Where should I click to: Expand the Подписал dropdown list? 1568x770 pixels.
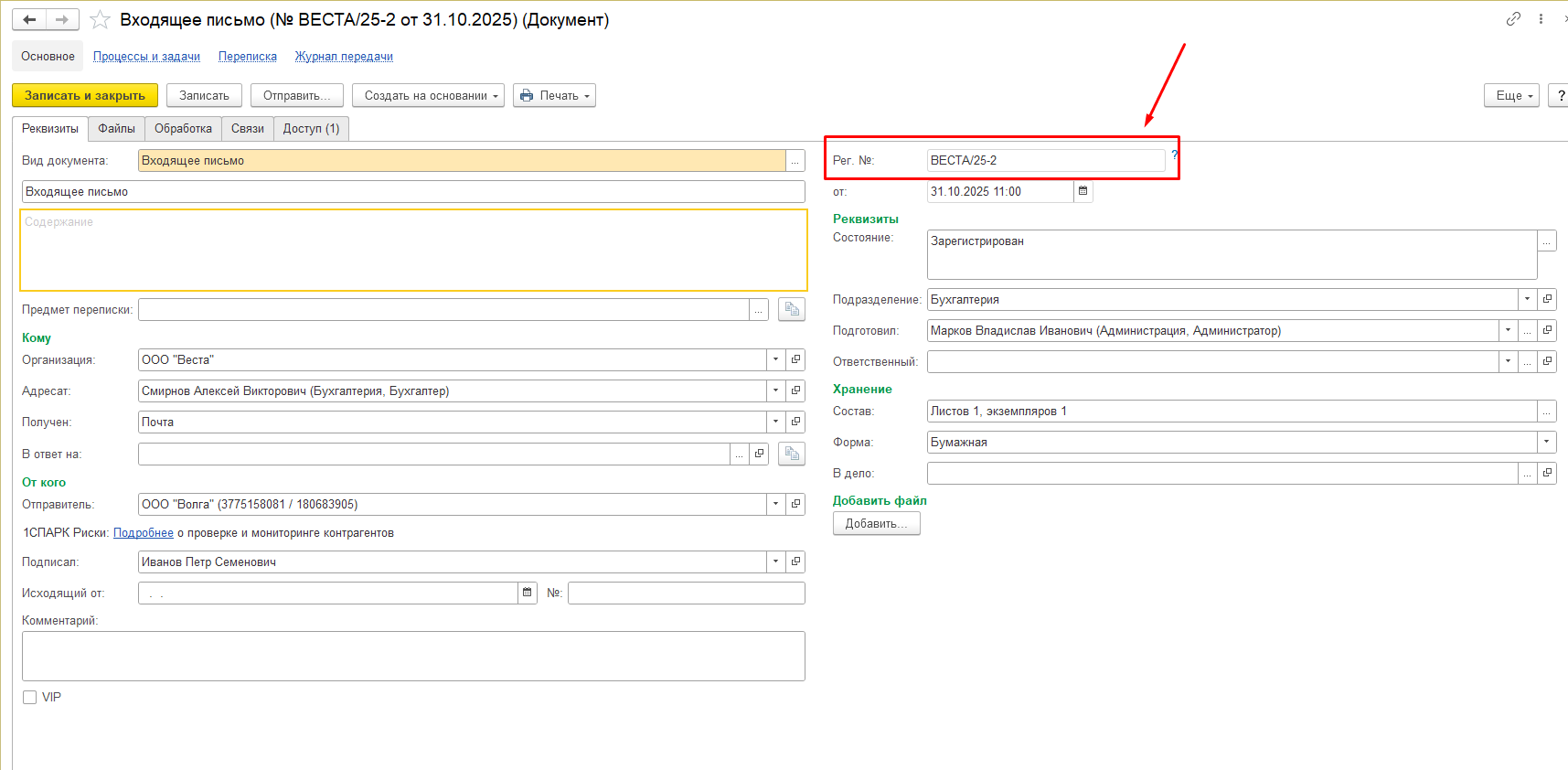coord(776,561)
